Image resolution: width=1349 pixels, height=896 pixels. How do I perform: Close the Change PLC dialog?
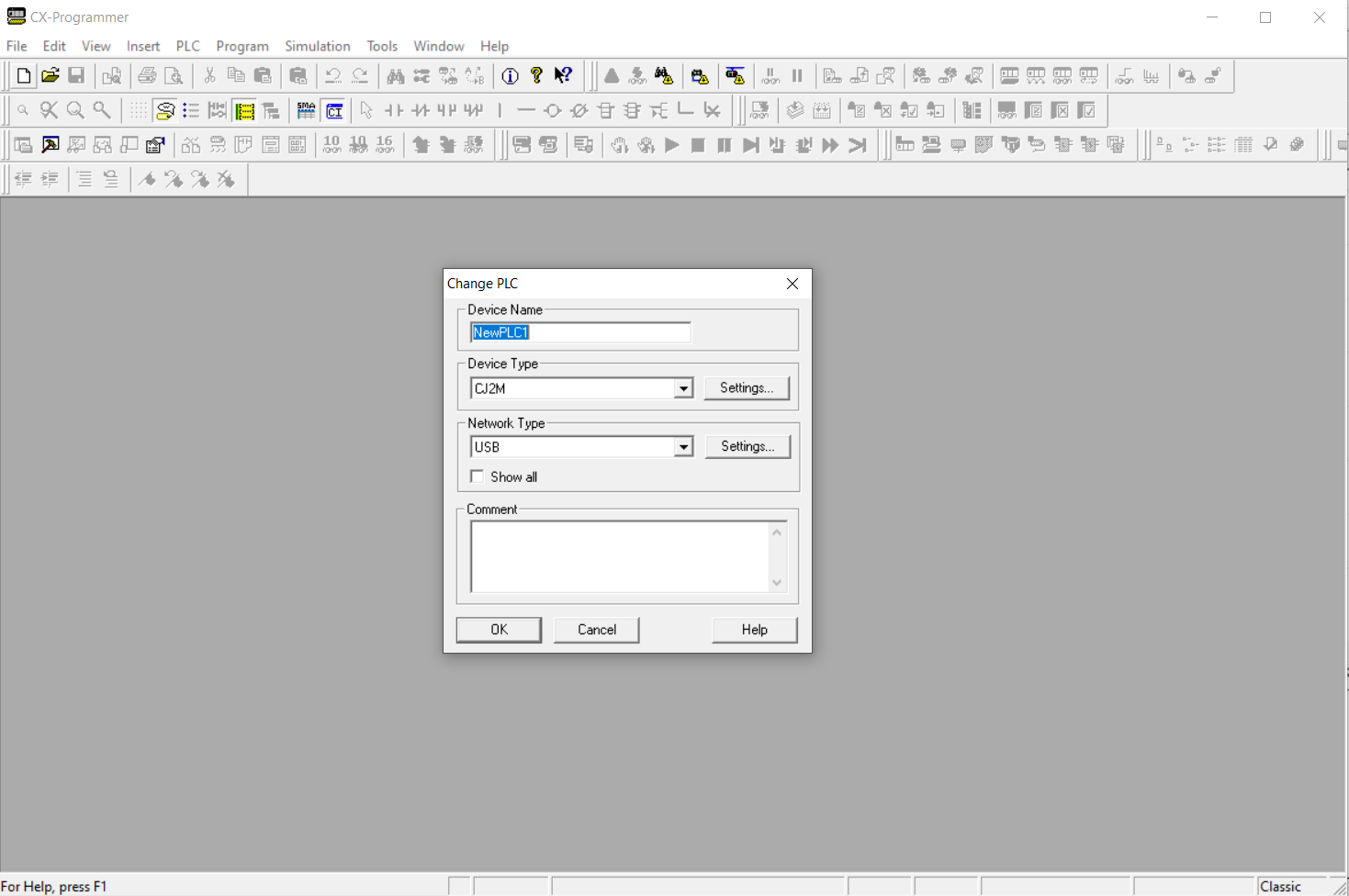pyautogui.click(x=793, y=284)
